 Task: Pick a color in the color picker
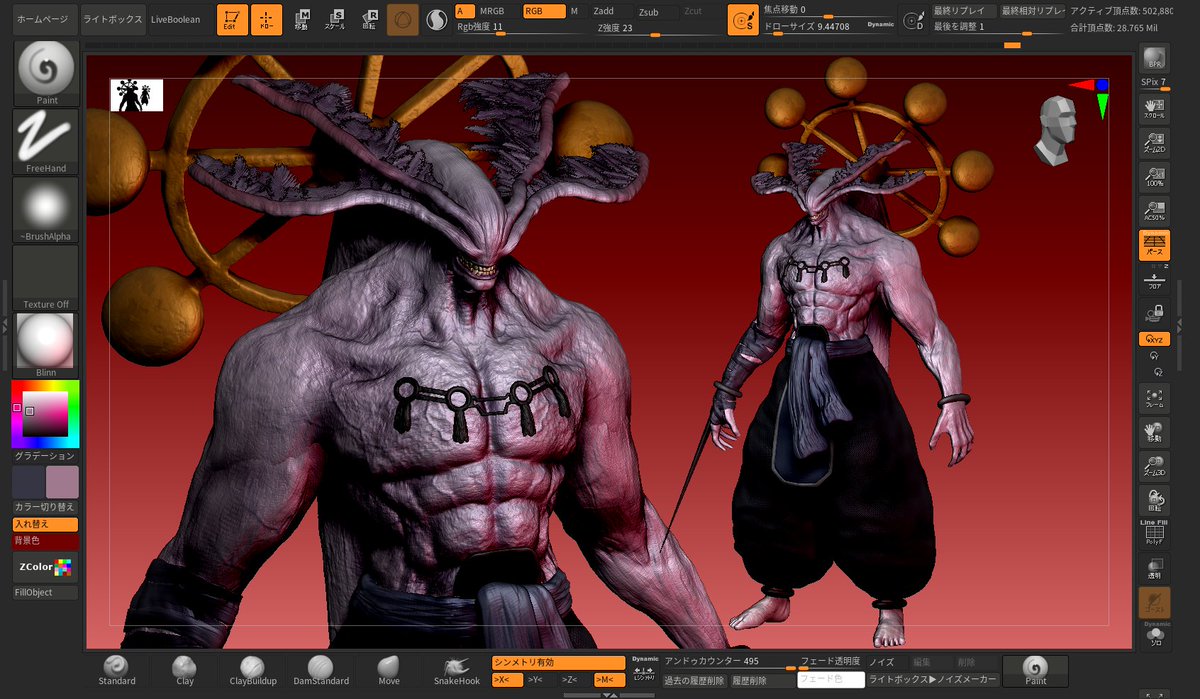pyautogui.click(x=44, y=414)
